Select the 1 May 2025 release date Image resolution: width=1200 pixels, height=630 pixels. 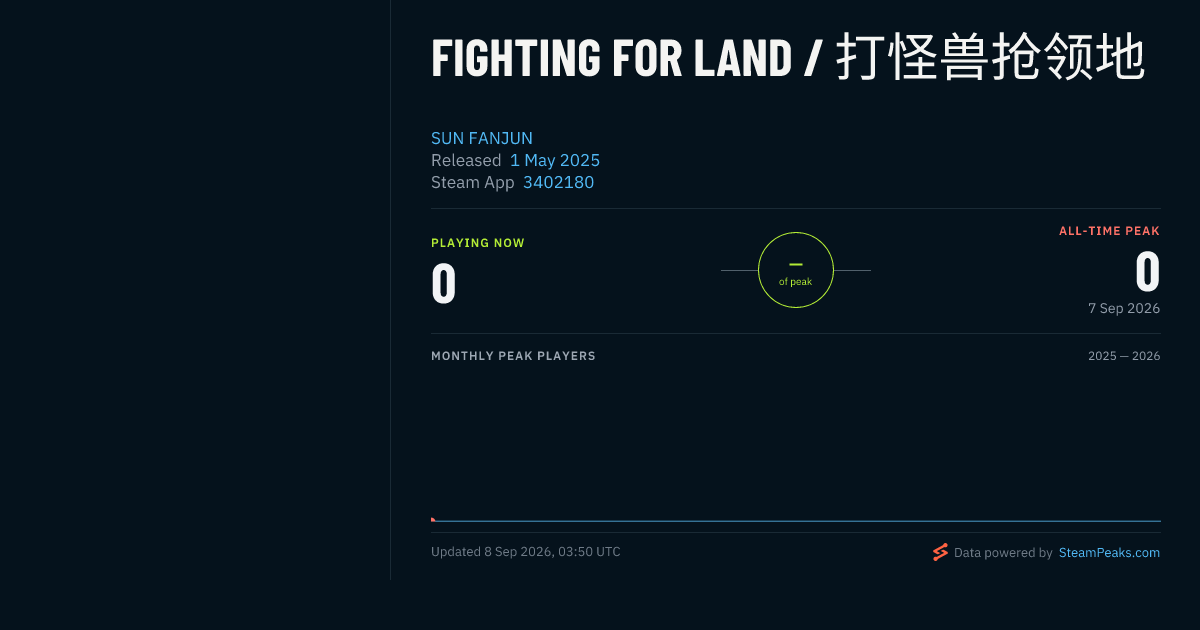click(555, 160)
